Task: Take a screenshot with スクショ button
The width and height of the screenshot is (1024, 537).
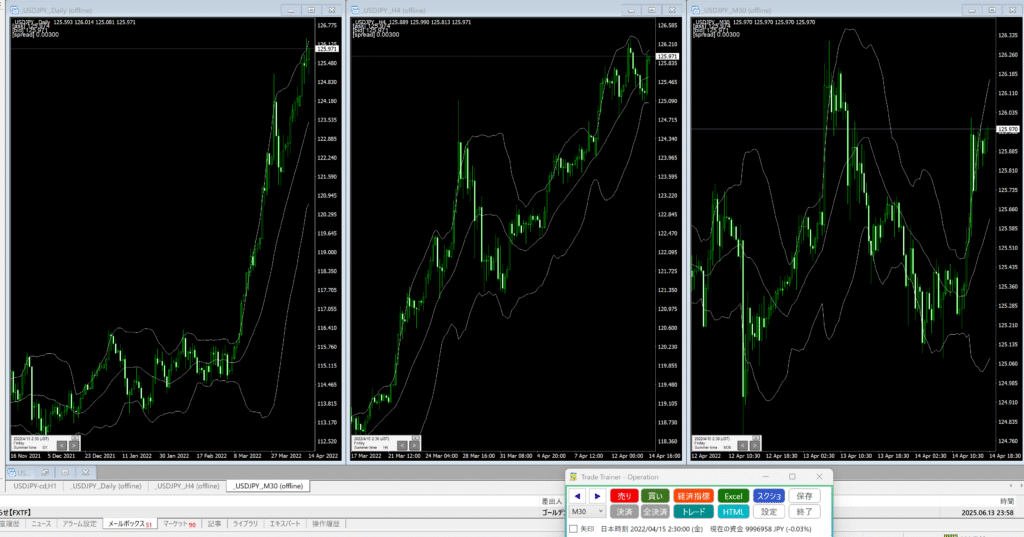Action: pyautogui.click(x=769, y=496)
